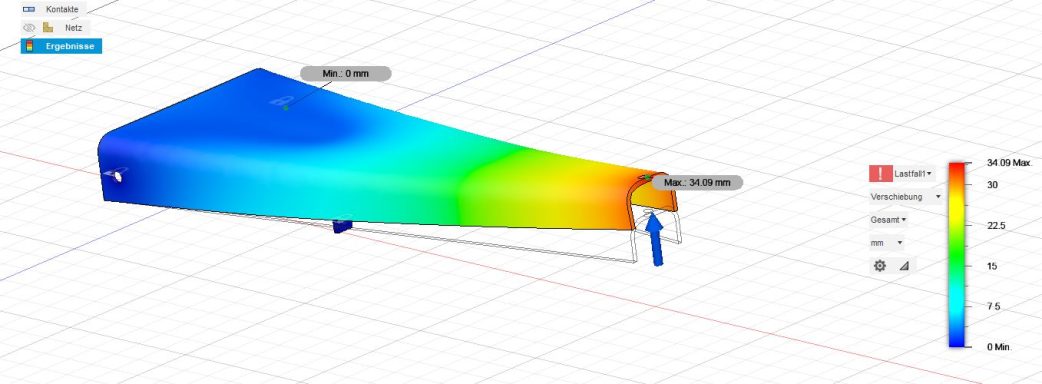Click the Max.: 34.09 mm probe label
The width and height of the screenshot is (1042, 384).
[696, 182]
